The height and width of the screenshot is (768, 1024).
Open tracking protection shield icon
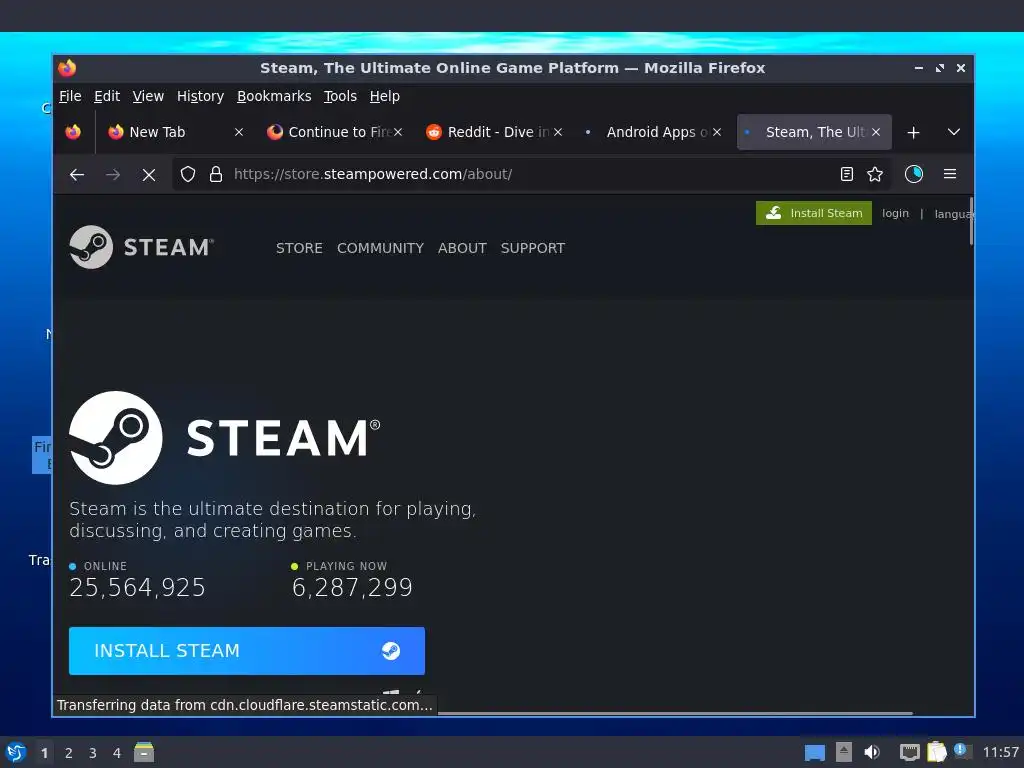[x=188, y=174]
